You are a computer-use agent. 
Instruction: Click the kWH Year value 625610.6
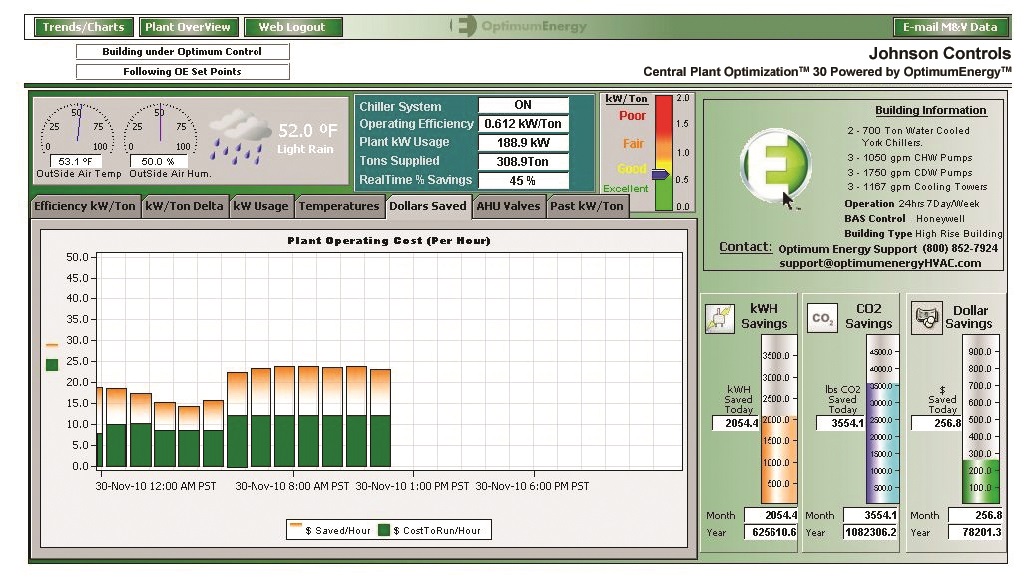(x=770, y=532)
